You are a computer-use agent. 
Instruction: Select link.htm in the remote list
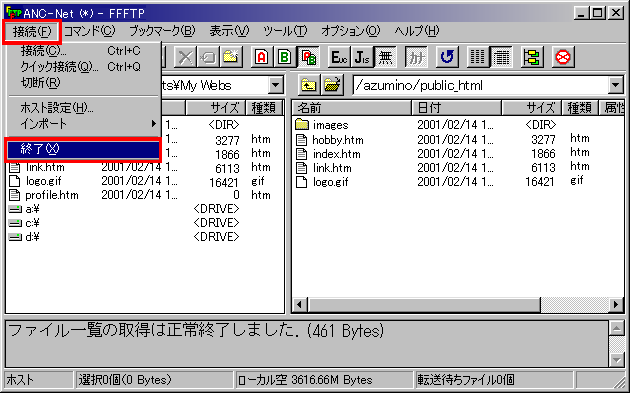(332, 168)
